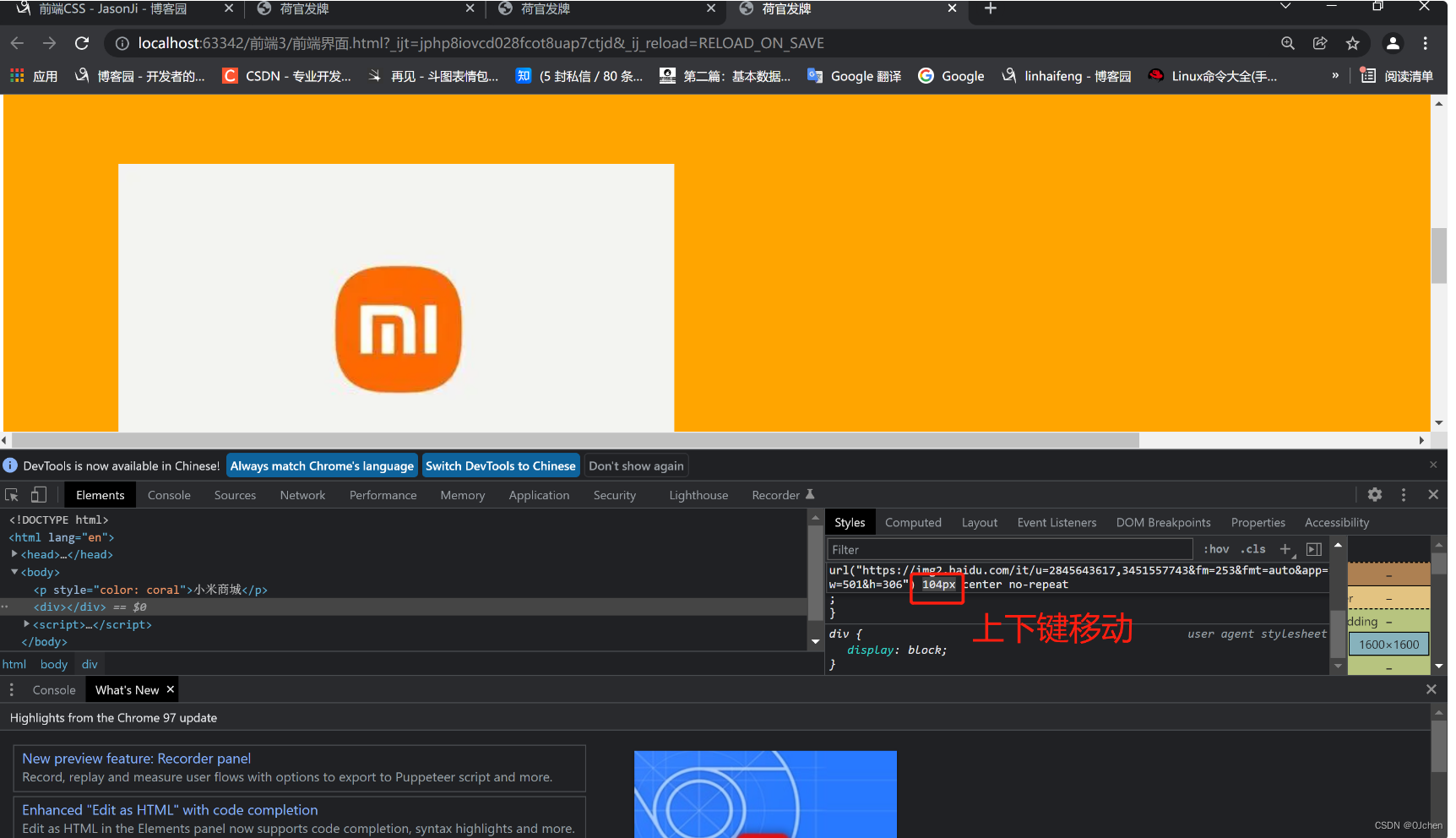Toggle the :hov element state panel
Viewport: 1456px width, 838px height.
(1216, 549)
